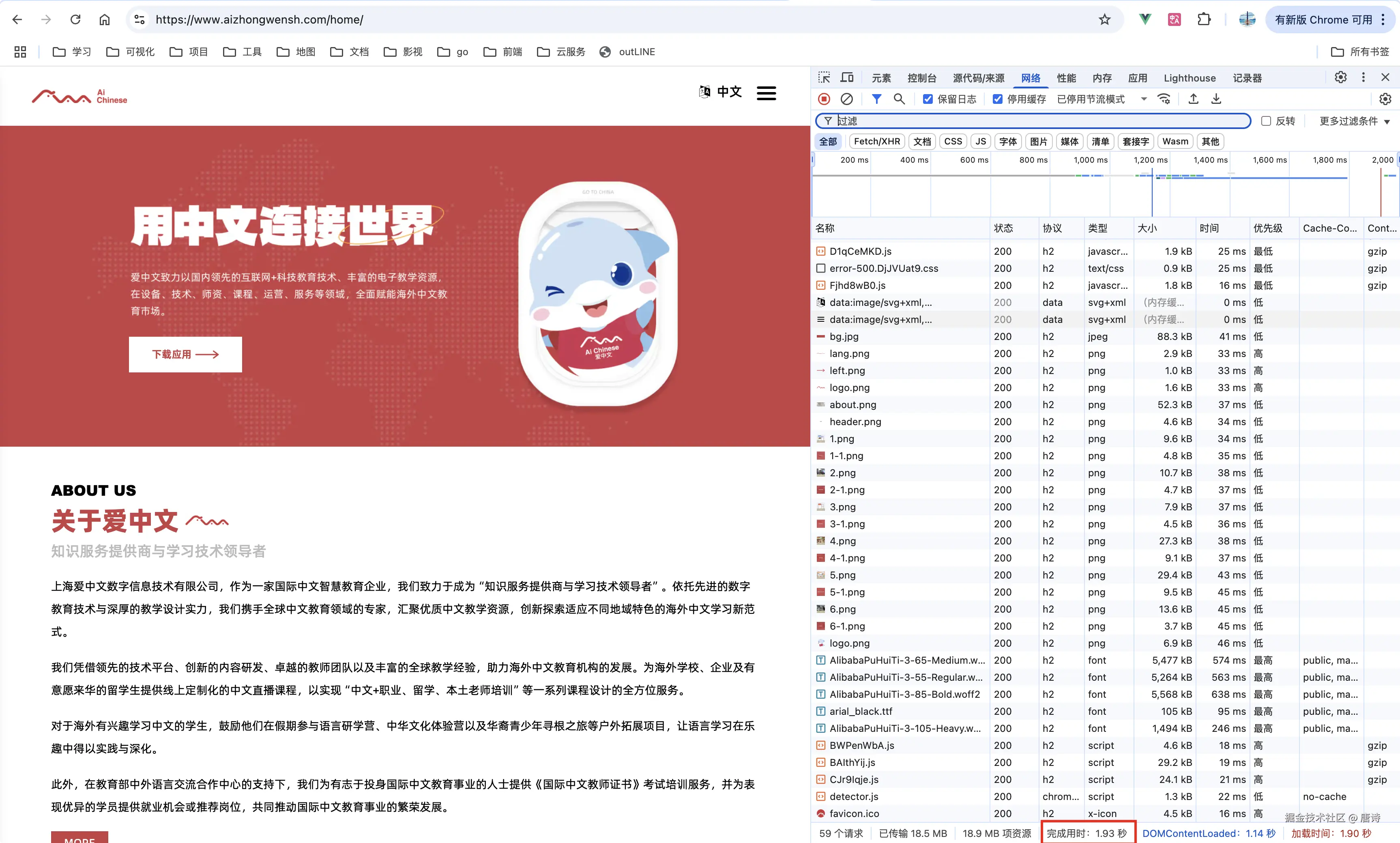1400x843 pixels.
Task: Click the export HAR download icon
Action: 1216,99
